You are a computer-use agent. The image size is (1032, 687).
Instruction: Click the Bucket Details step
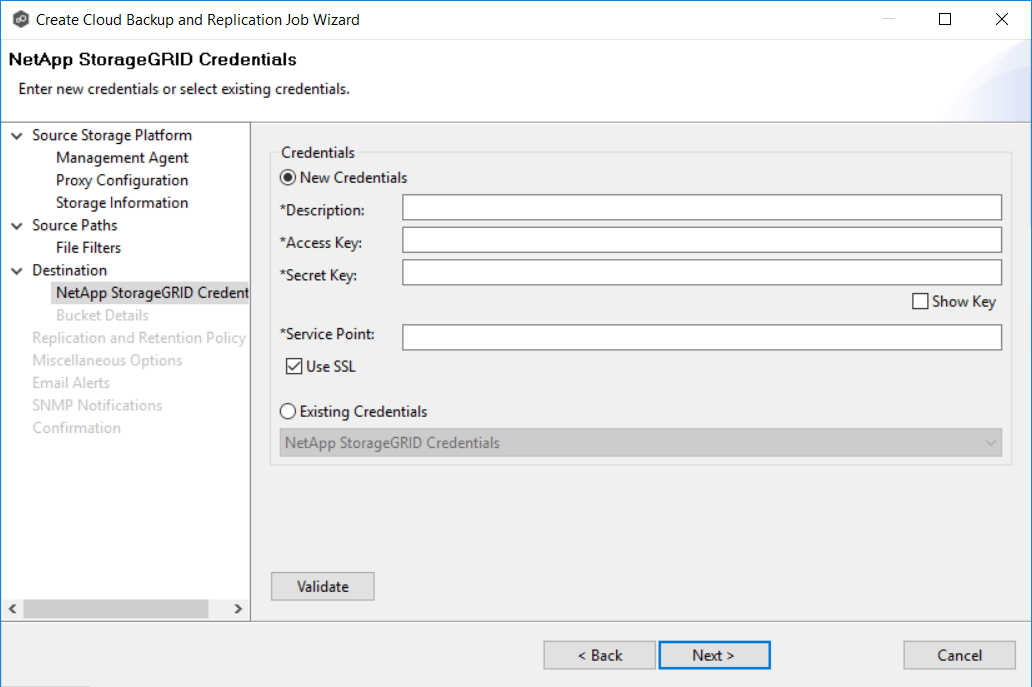[102, 315]
